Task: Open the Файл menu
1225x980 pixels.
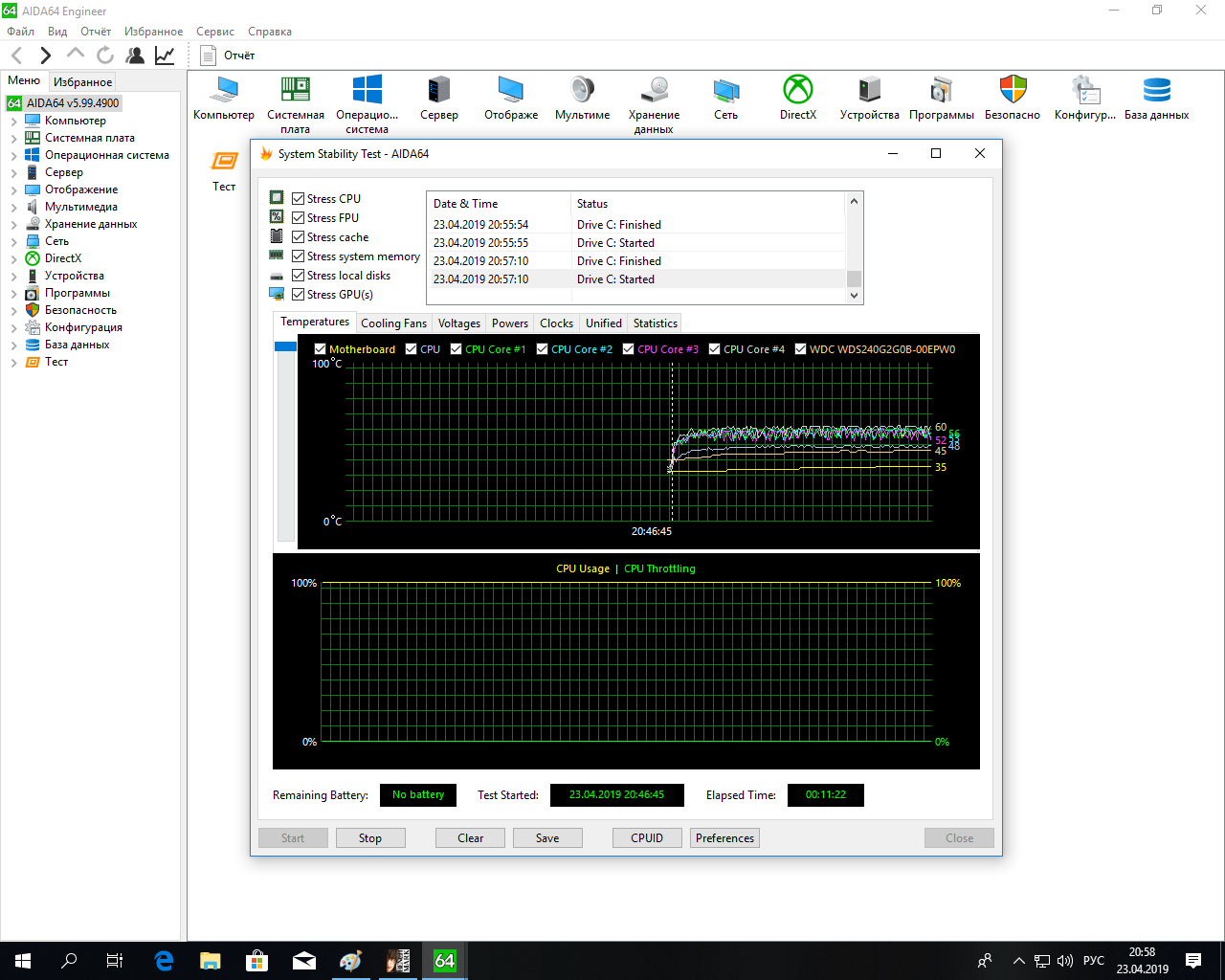Action: click(21, 32)
